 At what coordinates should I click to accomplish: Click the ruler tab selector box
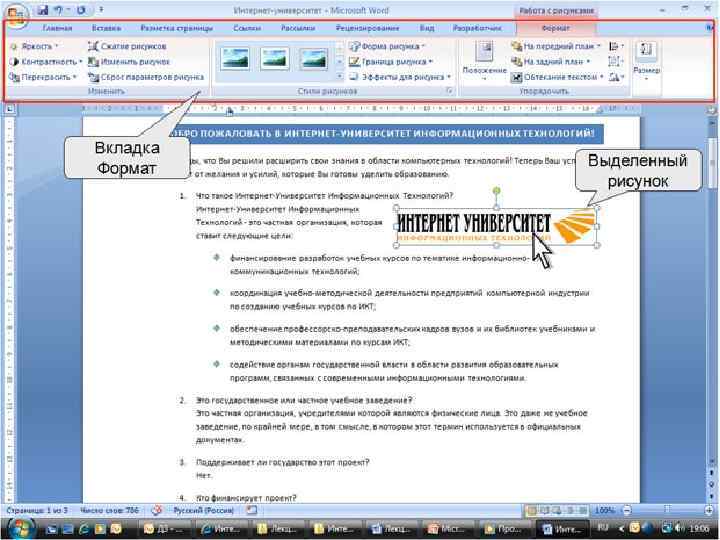tap(9, 109)
